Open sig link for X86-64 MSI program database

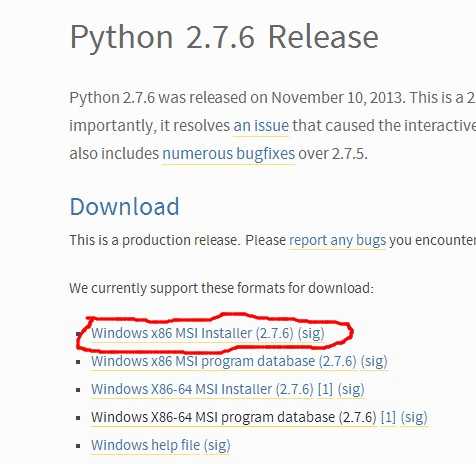pos(414,417)
